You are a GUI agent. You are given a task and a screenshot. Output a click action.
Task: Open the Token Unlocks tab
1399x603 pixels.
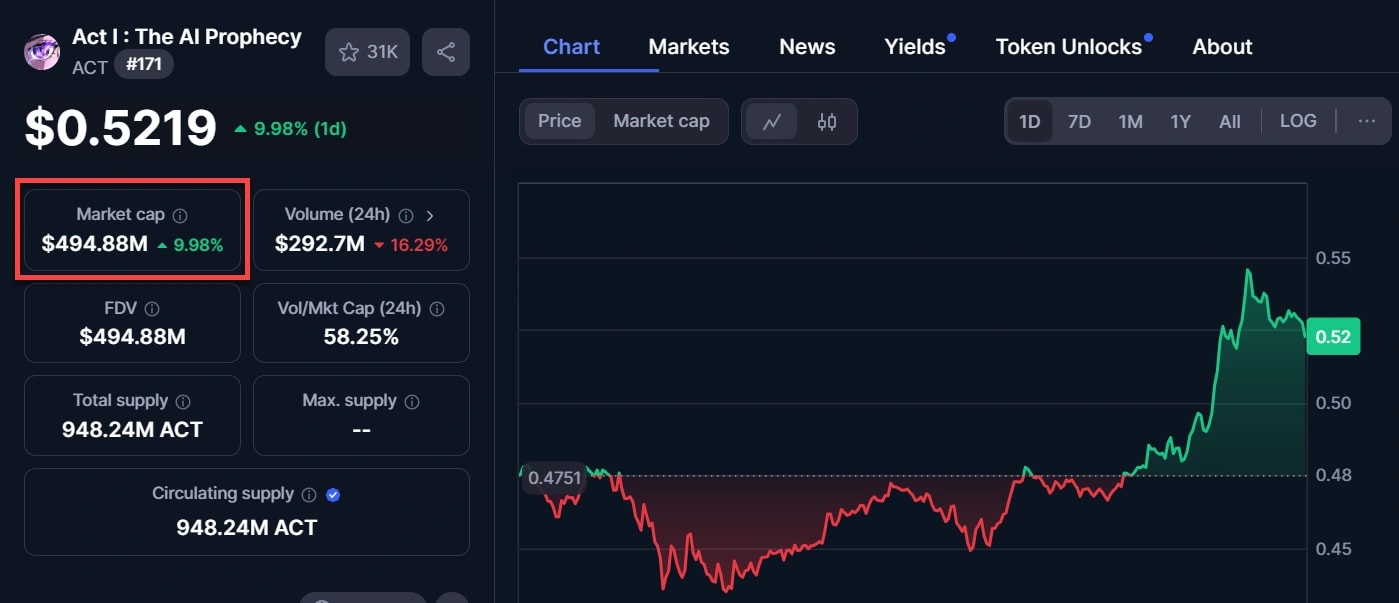(1068, 47)
